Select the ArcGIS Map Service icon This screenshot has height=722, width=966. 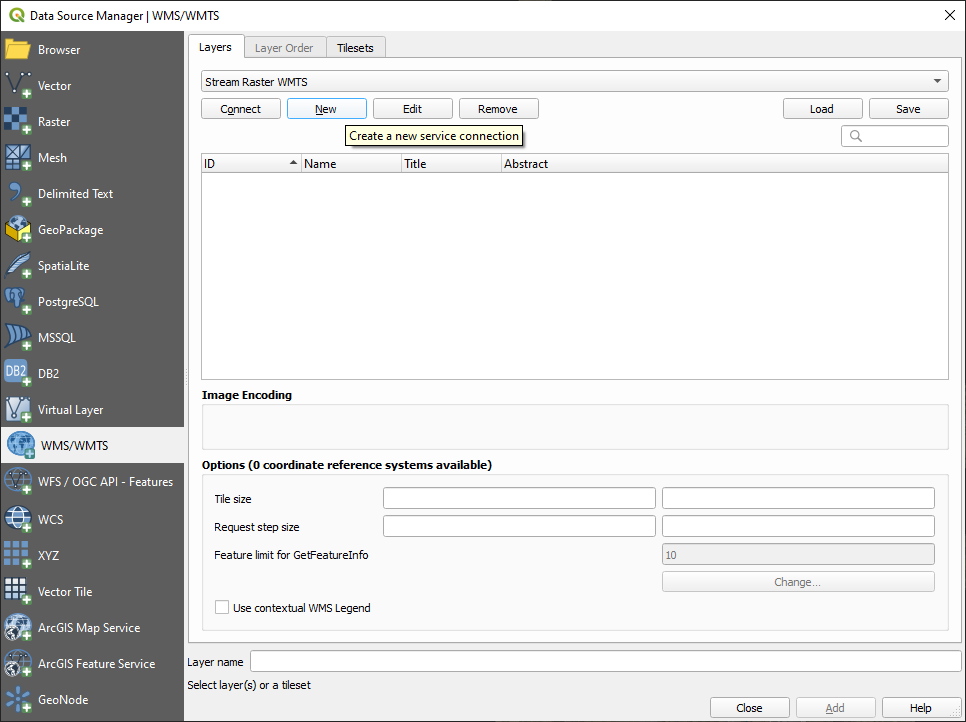tap(17, 628)
